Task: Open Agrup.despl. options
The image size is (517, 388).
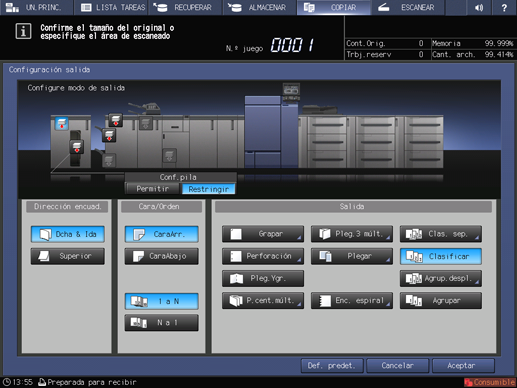Action: (441, 278)
